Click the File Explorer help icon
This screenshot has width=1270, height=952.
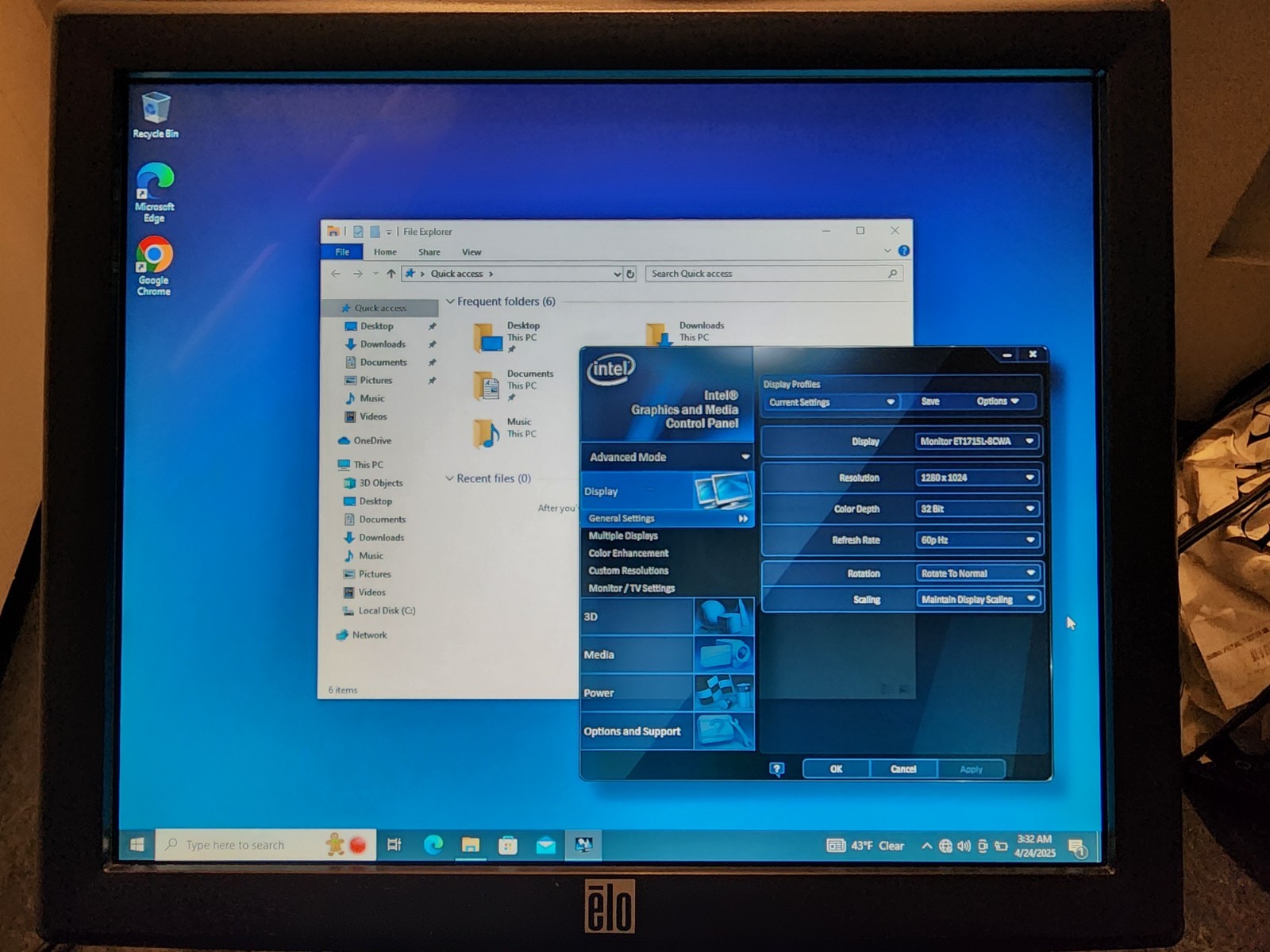tap(903, 251)
